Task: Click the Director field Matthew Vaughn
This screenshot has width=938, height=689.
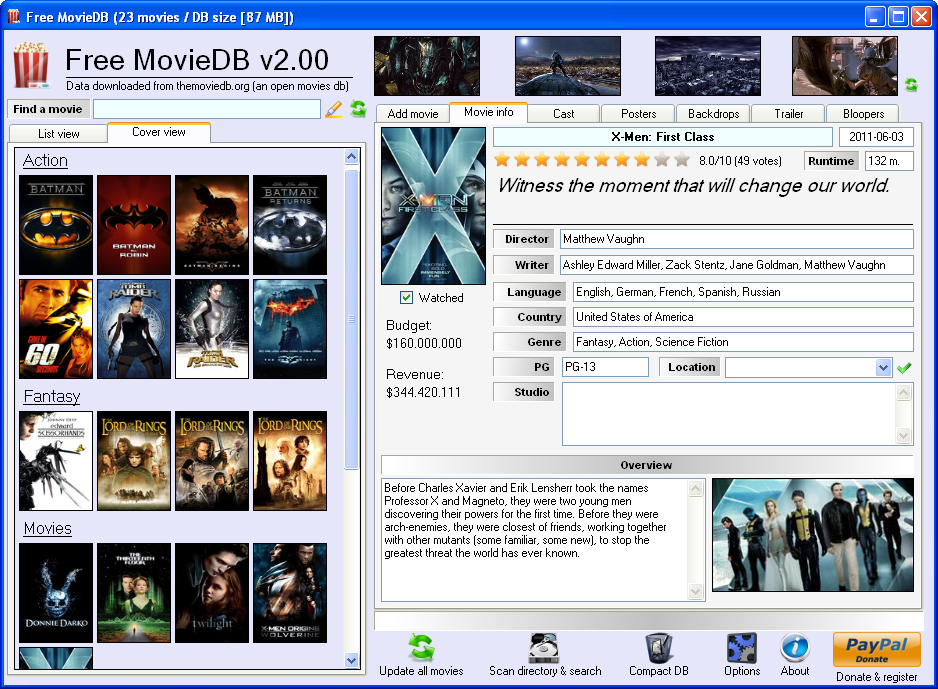Action: [x=736, y=239]
